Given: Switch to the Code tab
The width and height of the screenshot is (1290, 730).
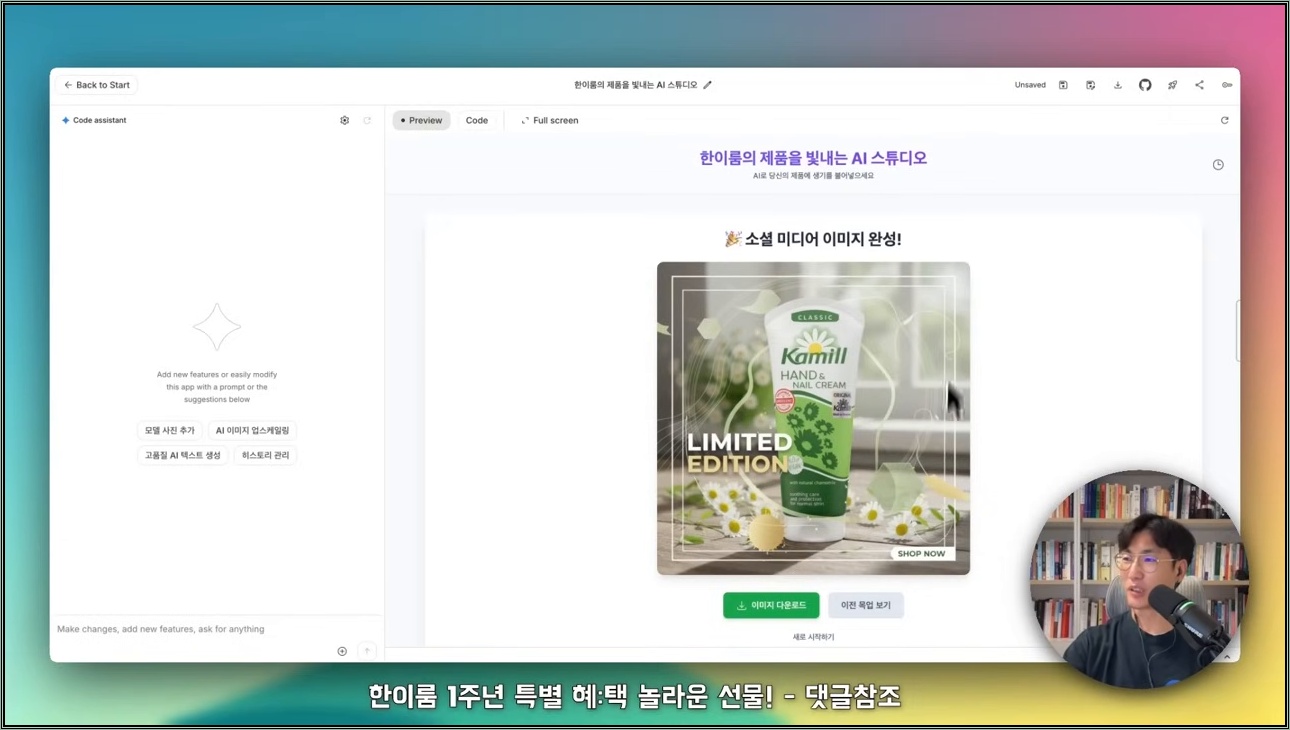Looking at the screenshot, I should [477, 120].
